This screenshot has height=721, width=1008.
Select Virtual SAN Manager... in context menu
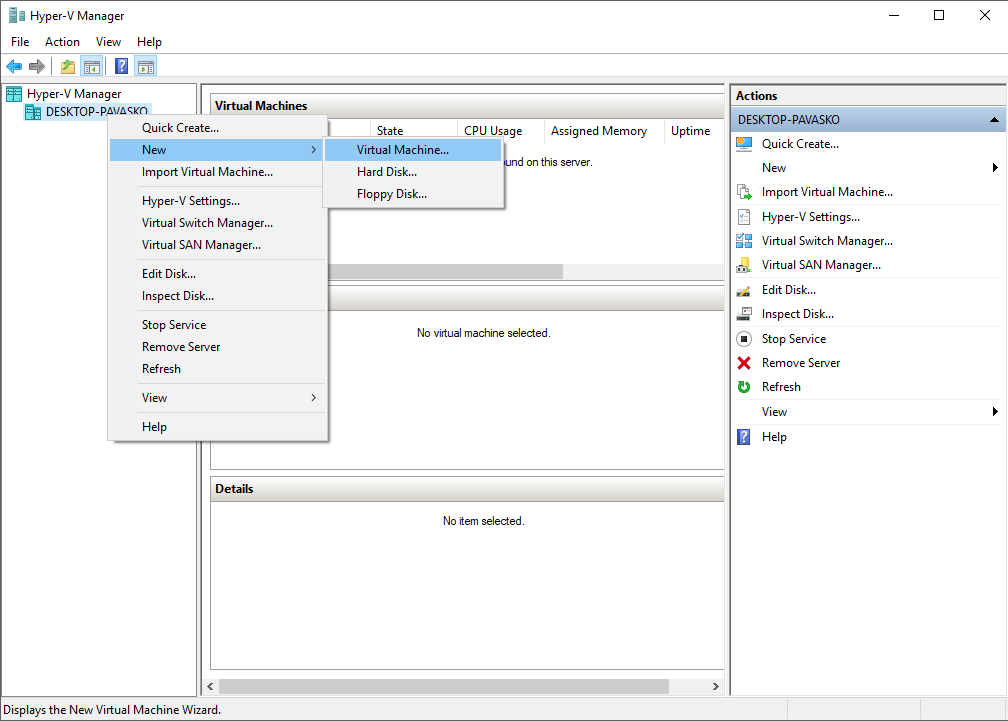pyautogui.click(x=219, y=245)
